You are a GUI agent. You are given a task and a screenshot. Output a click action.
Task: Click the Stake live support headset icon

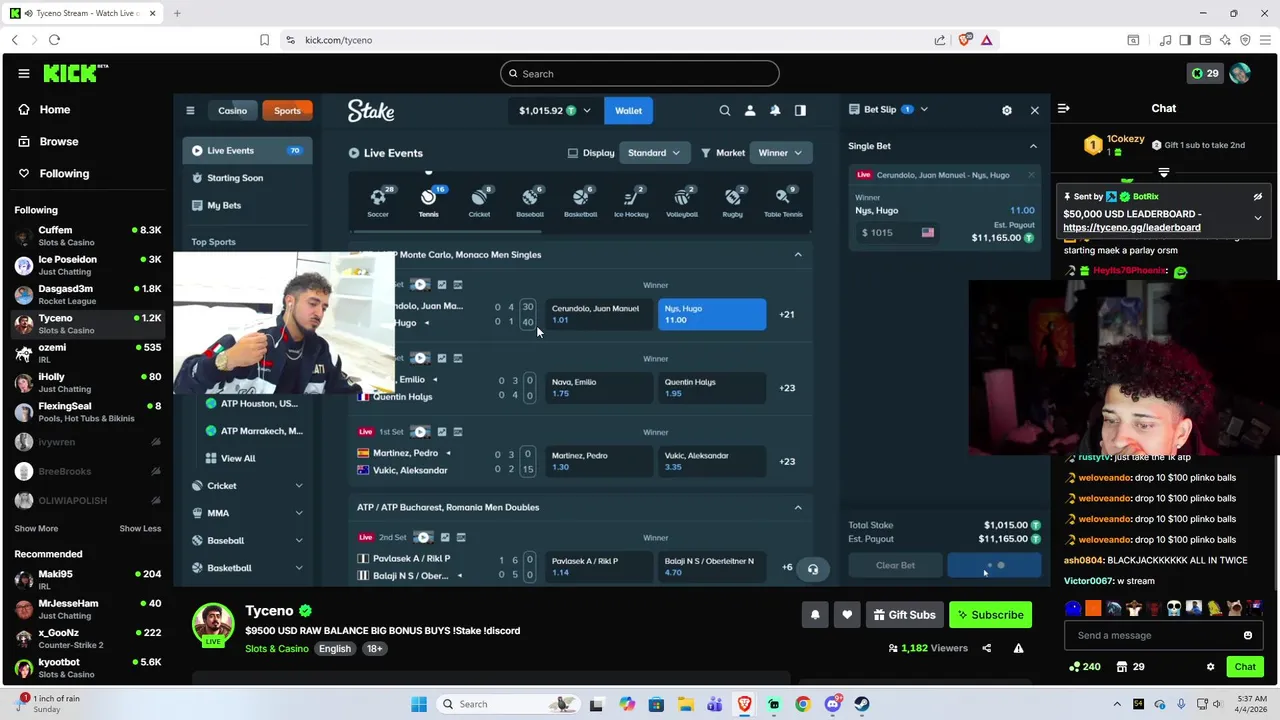(813, 569)
